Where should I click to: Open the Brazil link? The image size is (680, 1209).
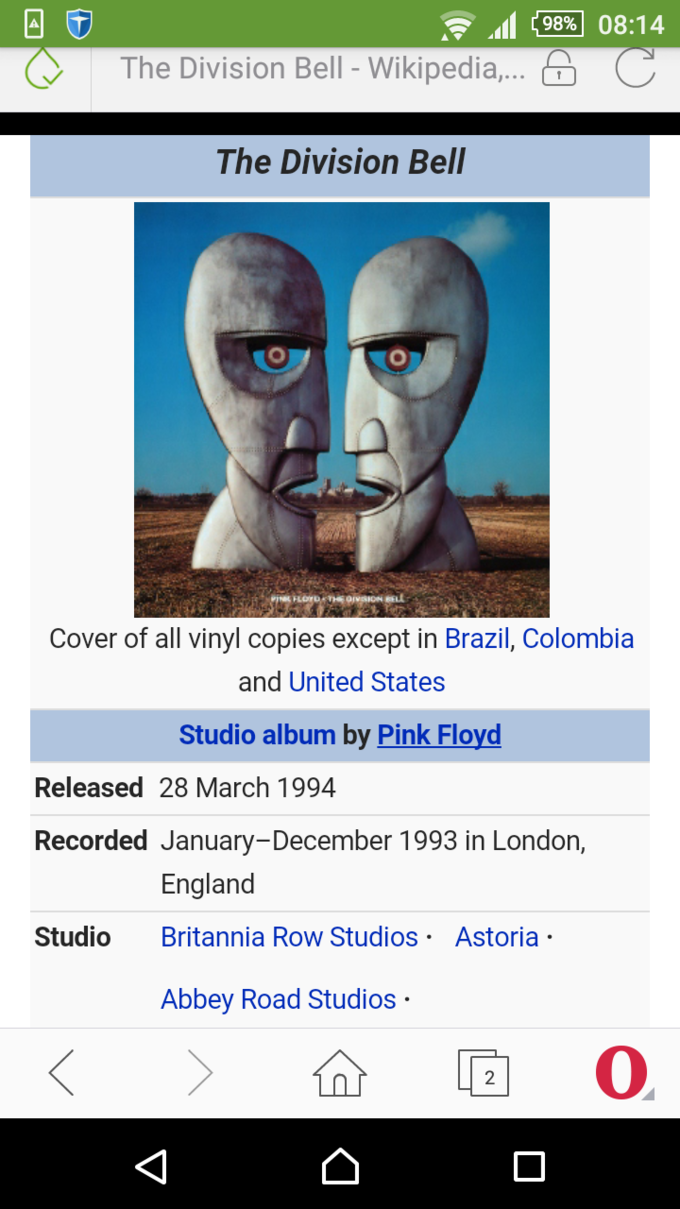[x=477, y=638]
